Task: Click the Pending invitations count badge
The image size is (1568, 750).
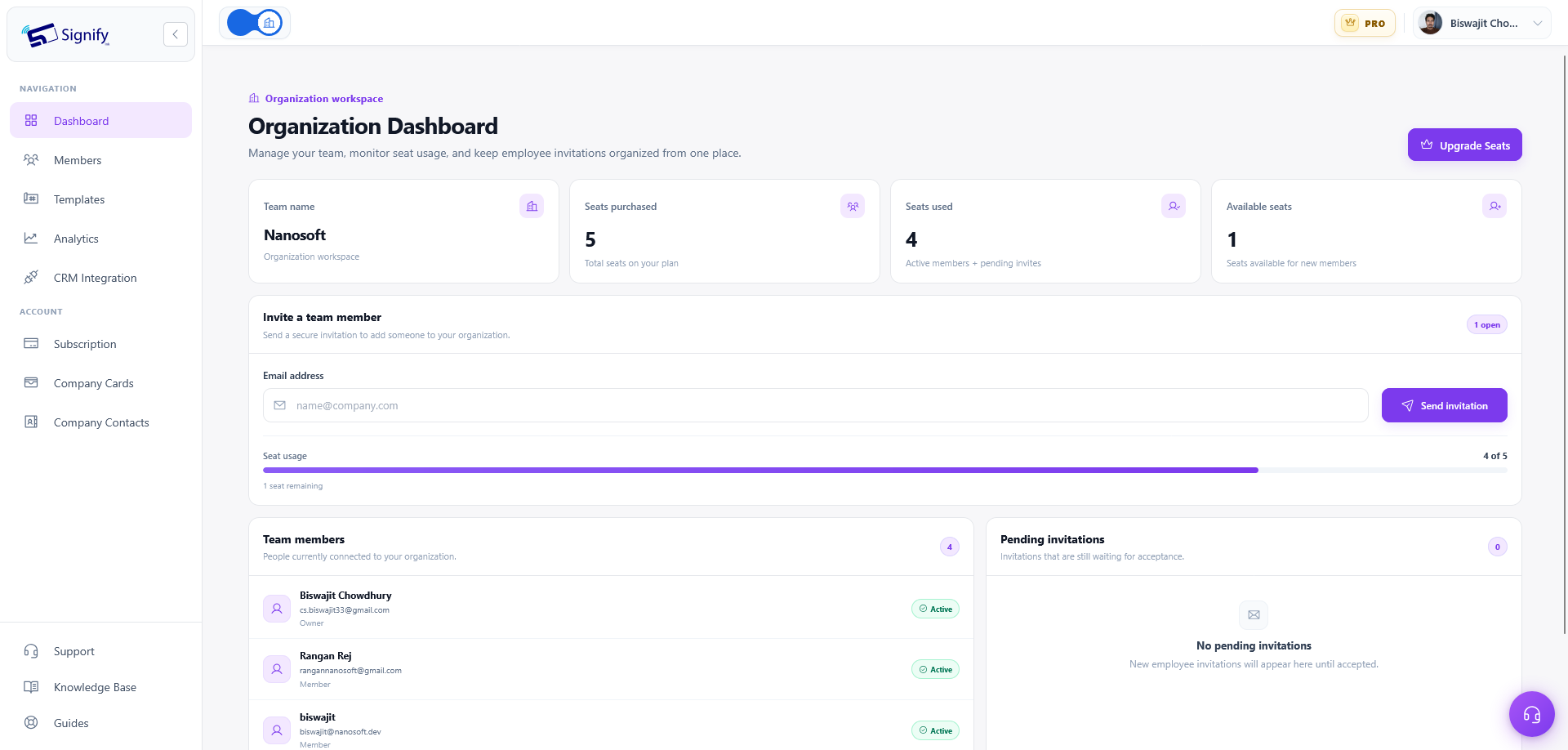Action: tap(1497, 547)
